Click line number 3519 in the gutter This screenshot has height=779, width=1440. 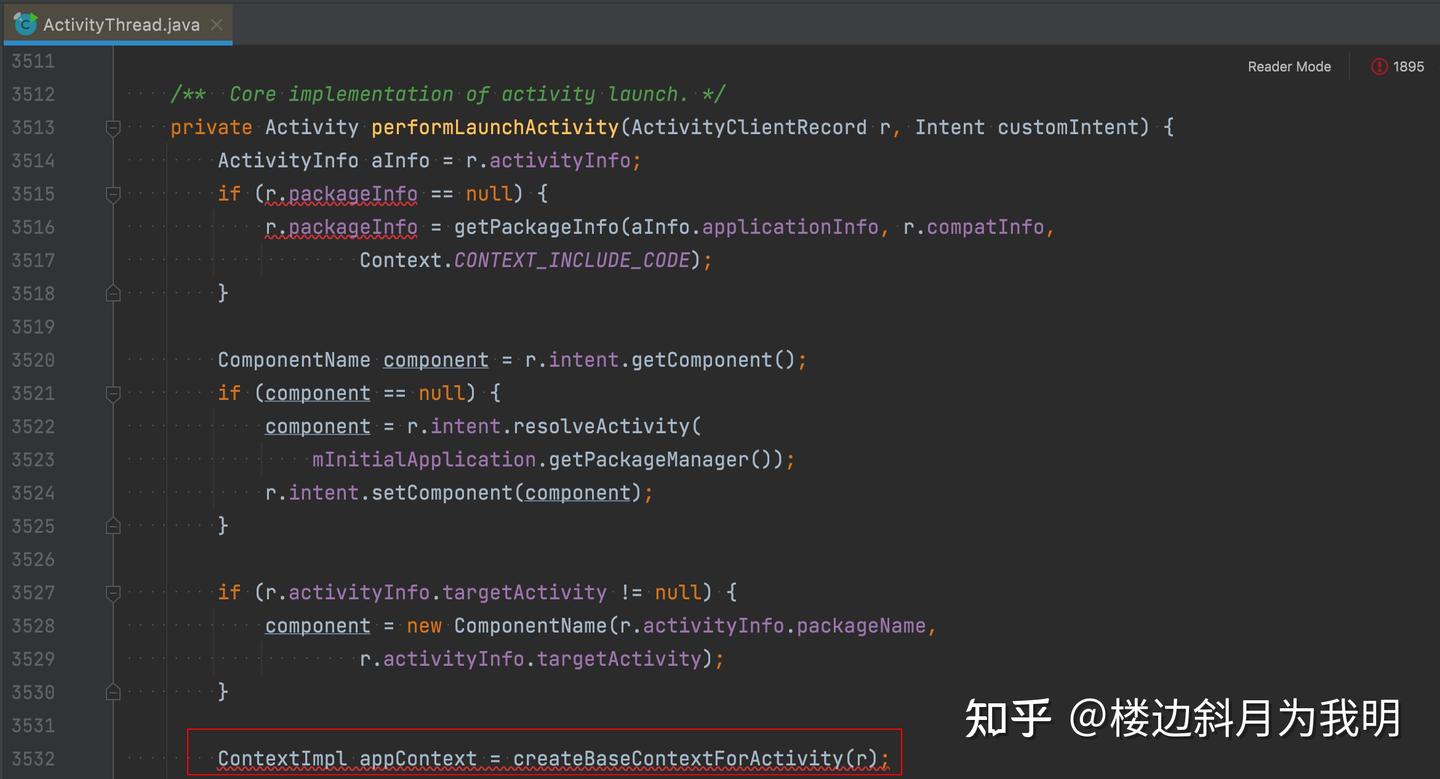pos(33,327)
